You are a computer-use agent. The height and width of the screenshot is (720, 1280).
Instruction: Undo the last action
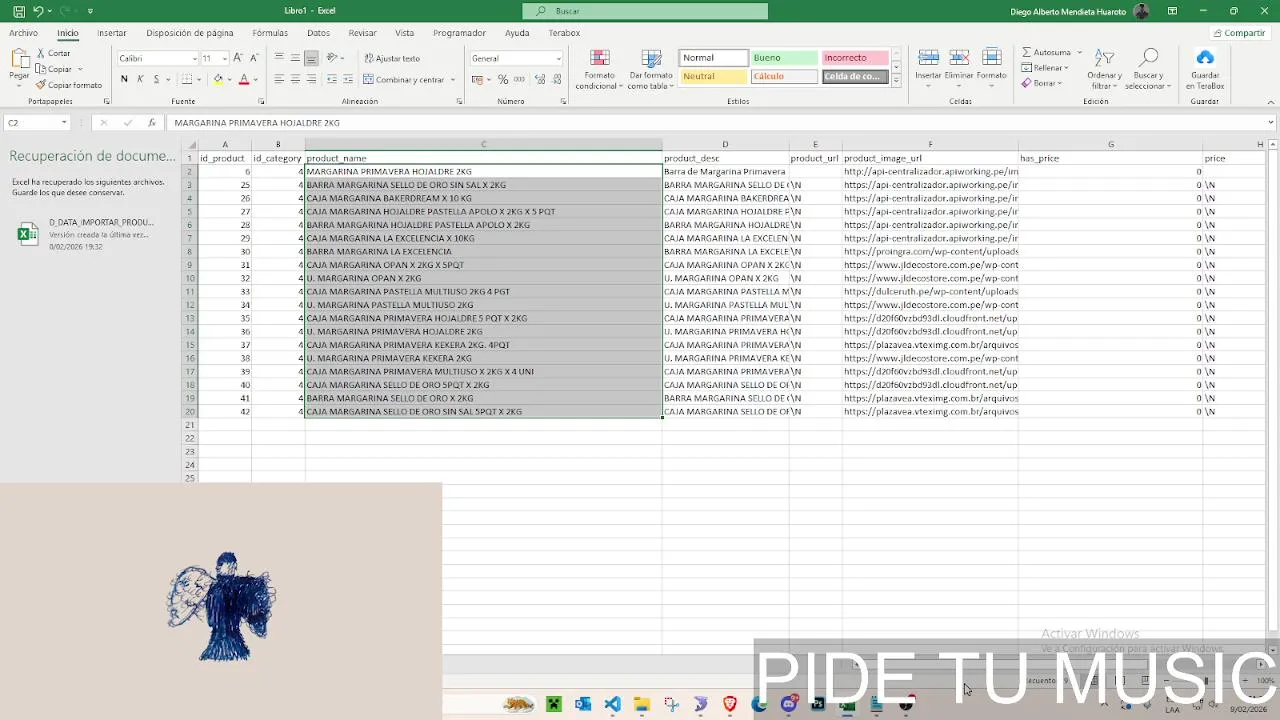pyautogui.click(x=38, y=11)
